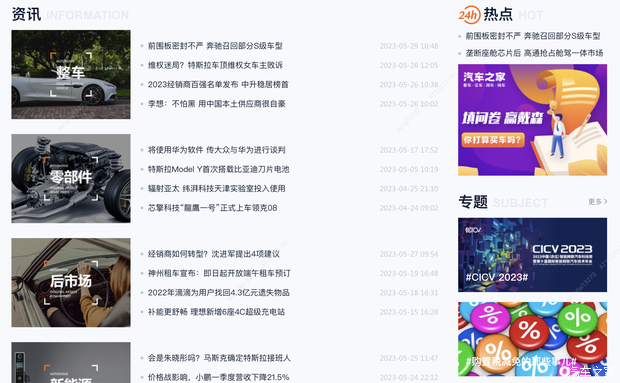Open the 24h hot news icon
Viewport: 620px width, 383px height.
point(469,15)
